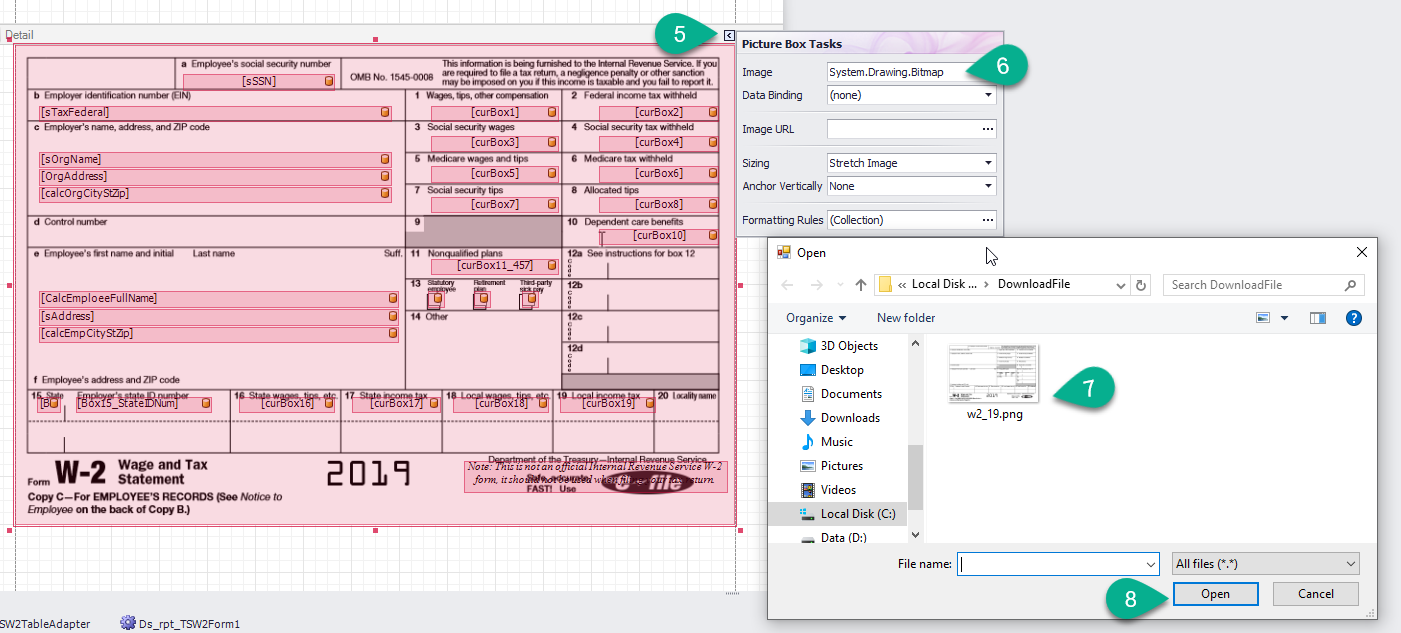Click the data-binding icon on the [sSSN] field
The height and width of the screenshot is (633, 1401).
(x=328, y=81)
